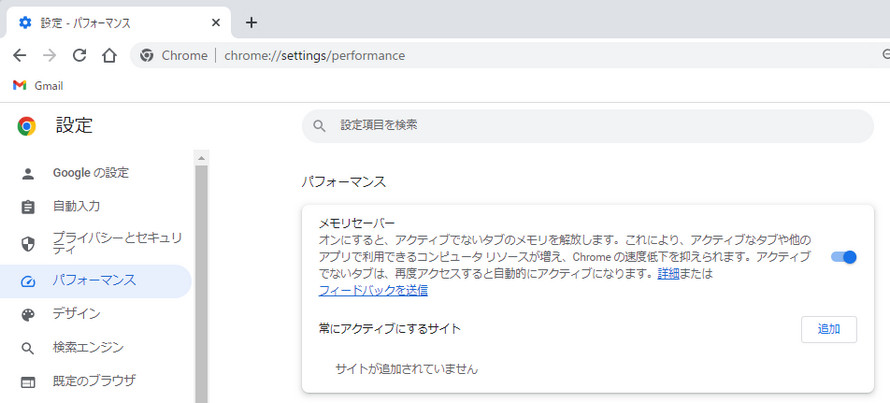890x403 pixels.
Task: Click the search magnifier in settings search
Action: (x=320, y=126)
